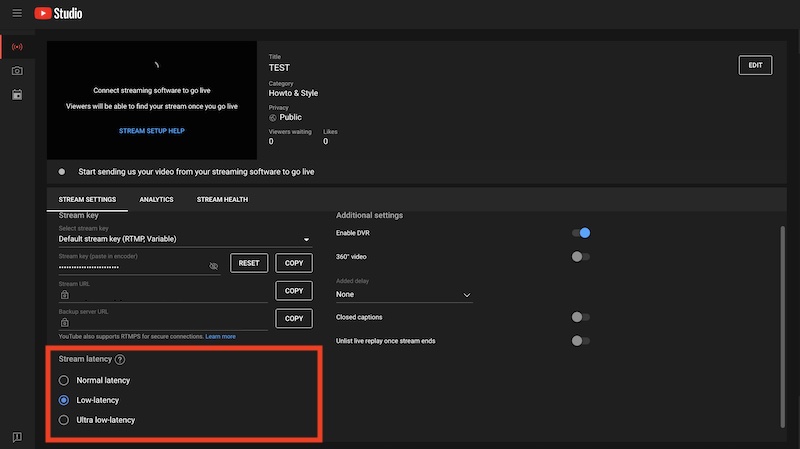Viewport: 800px width, 449px height.
Task: Select the Ultra low-latency radio button
Action: click(64, 420)
